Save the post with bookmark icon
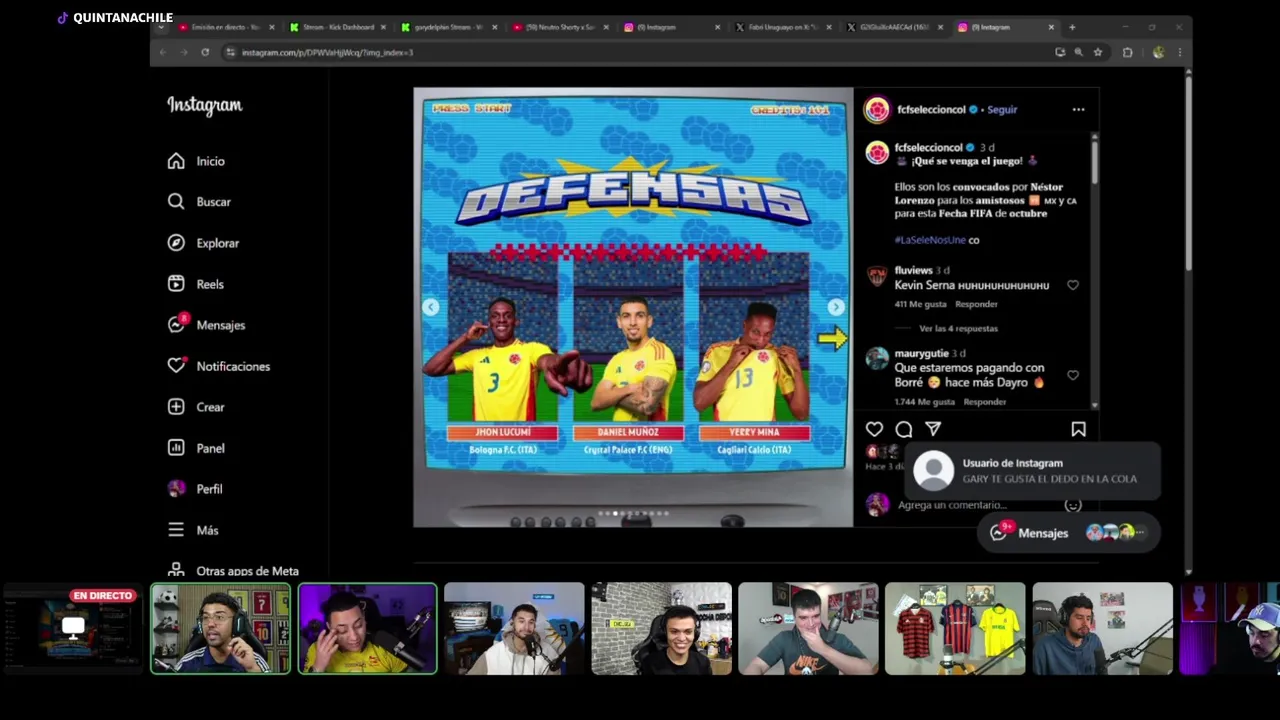Screen dimensions: 1280x720 [x=1078, y=429]
